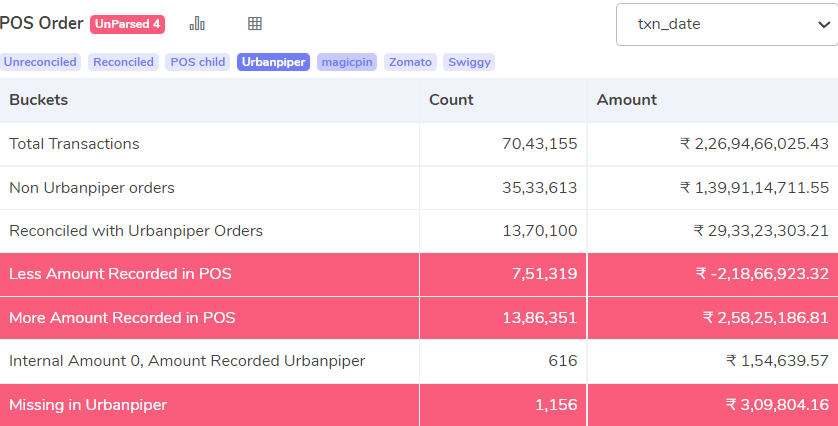
Task: Click the Amount column header
Action: tap(626, 100)
